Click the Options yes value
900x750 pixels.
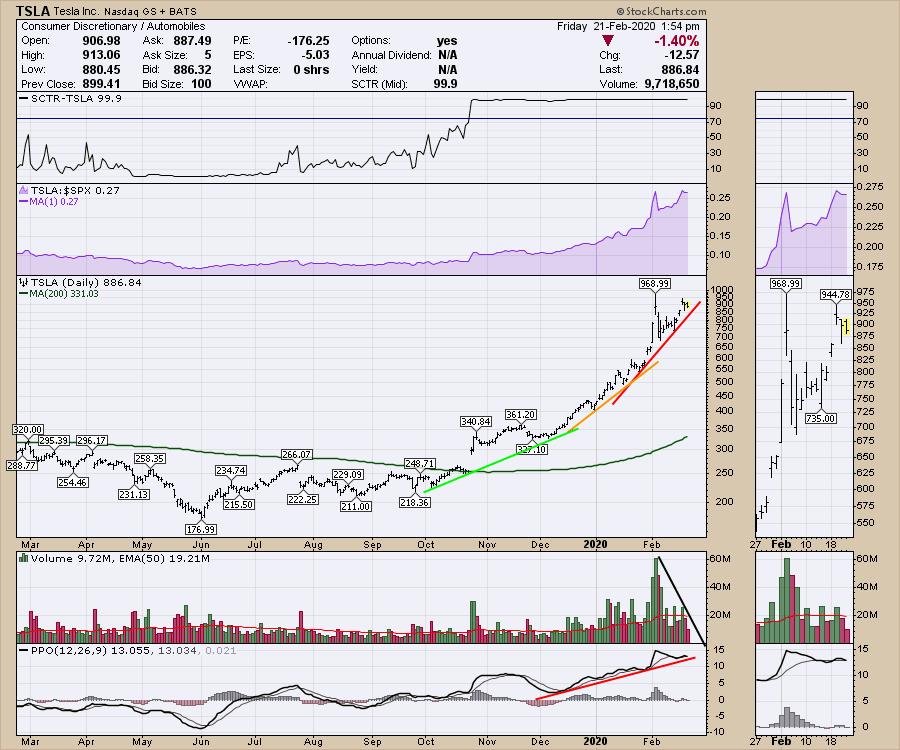[x=447, y=40]
